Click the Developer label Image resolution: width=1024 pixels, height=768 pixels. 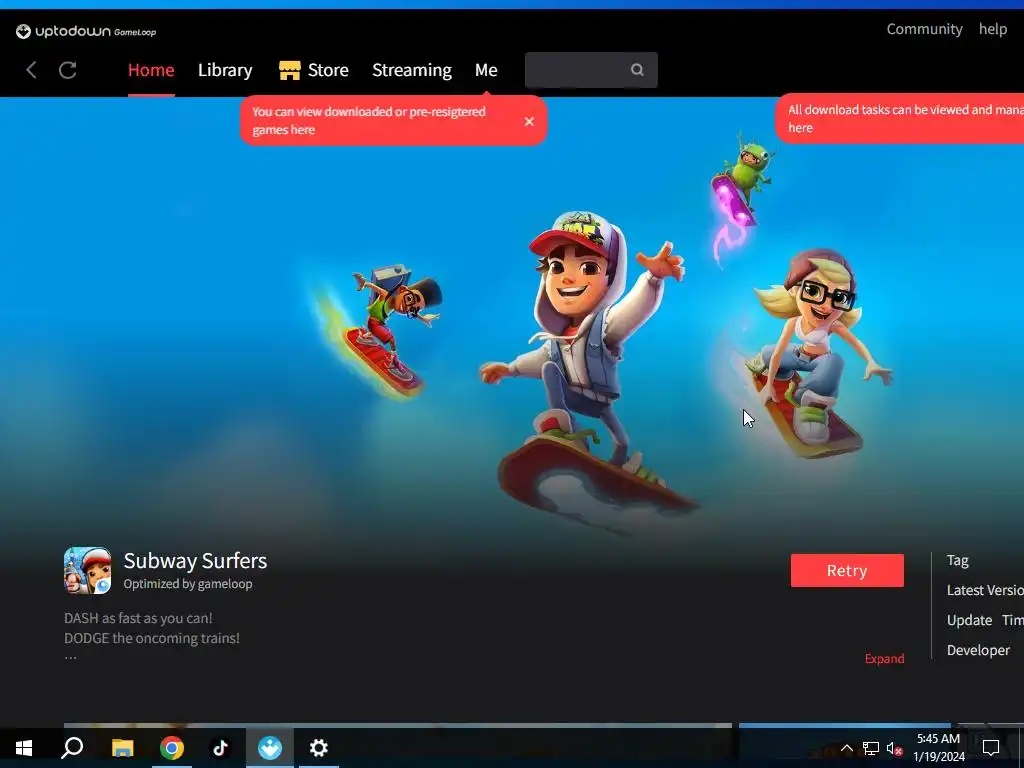click(978, 650)
